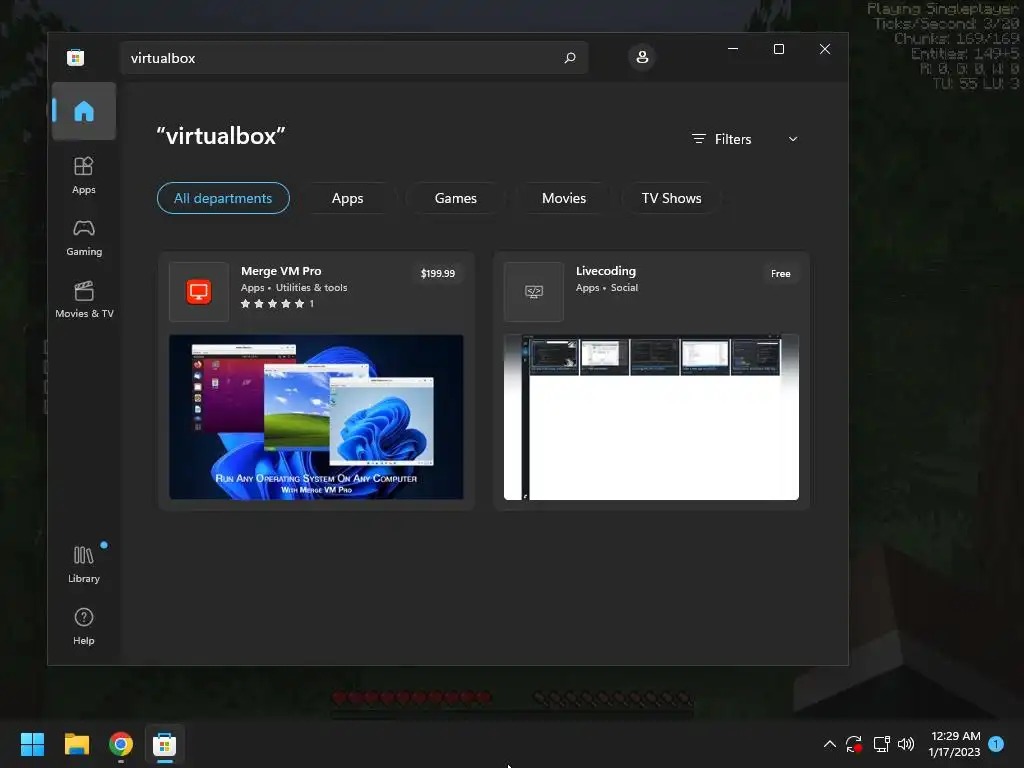Click the "virtualbox" results heading
The width and height of the screenshot is (1024, 768).
point(221,136)
